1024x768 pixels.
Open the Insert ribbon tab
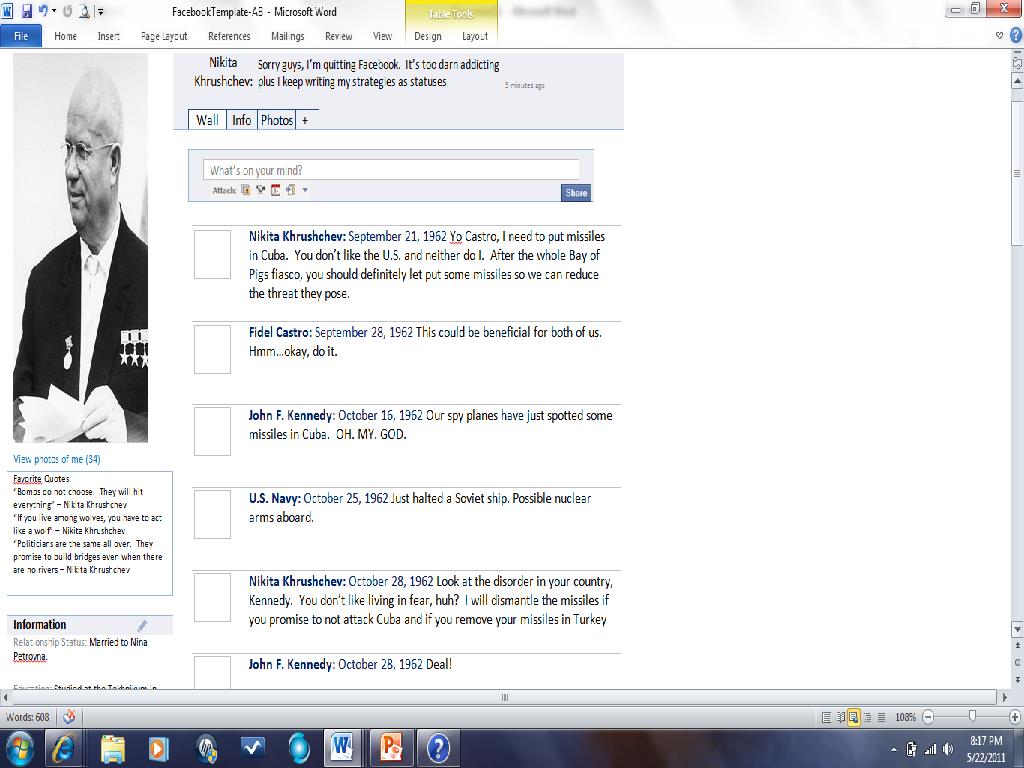(108, 36)
